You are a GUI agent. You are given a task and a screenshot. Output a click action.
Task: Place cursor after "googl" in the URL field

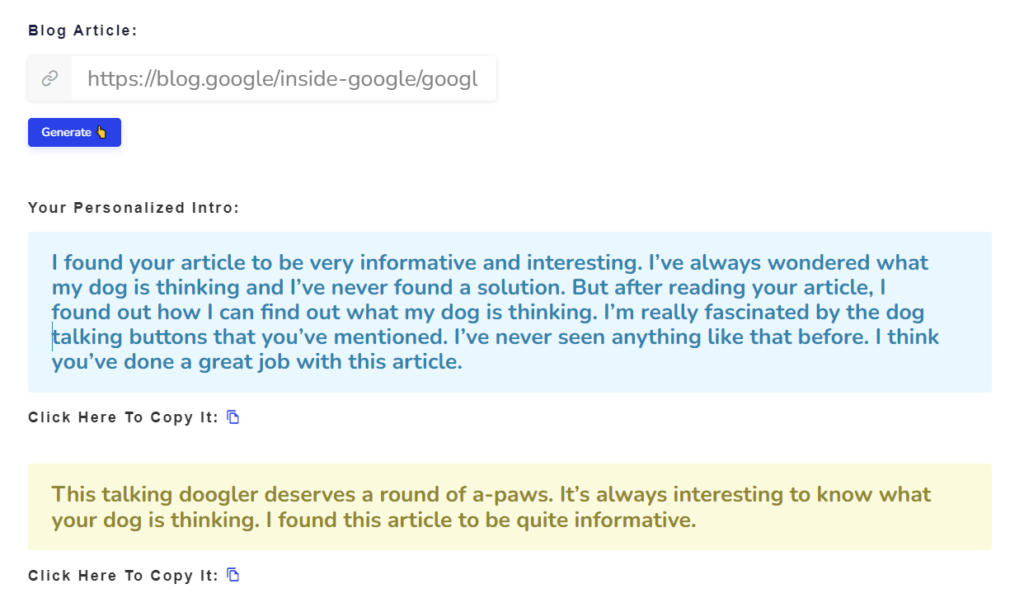[x=479, y=79]
